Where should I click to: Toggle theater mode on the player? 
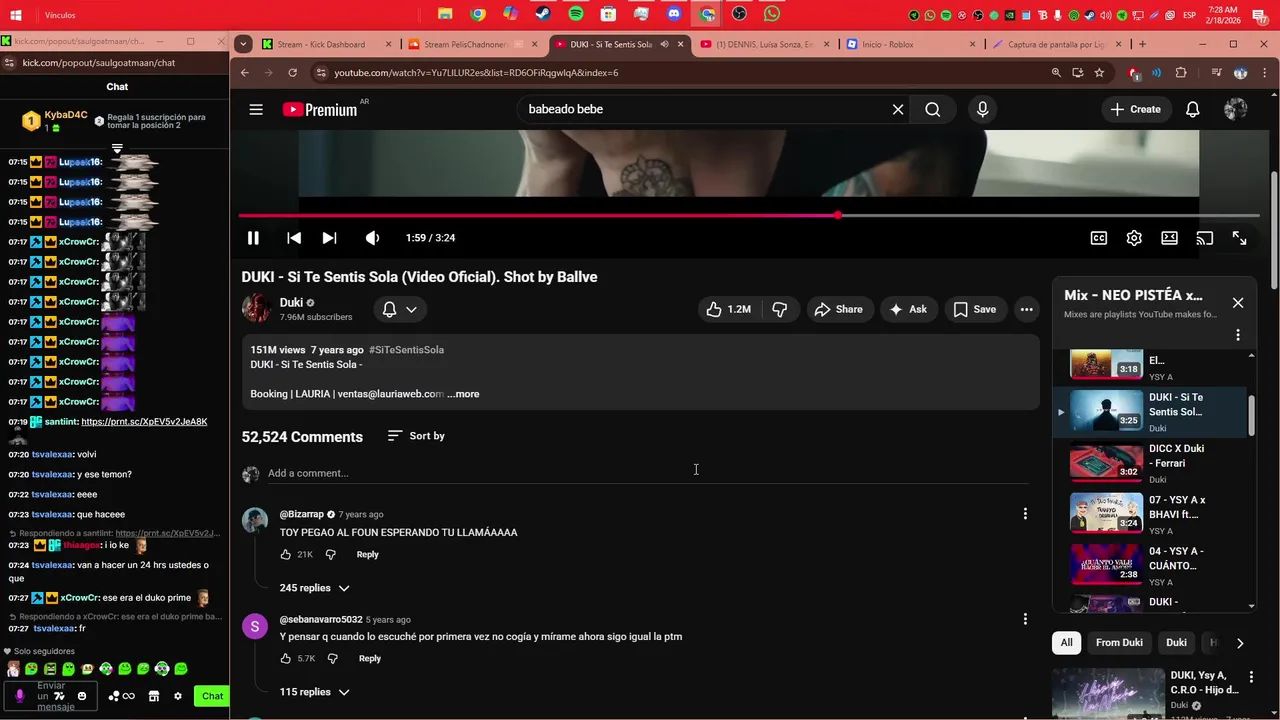pyautogui.click(x=1169, y=238)
